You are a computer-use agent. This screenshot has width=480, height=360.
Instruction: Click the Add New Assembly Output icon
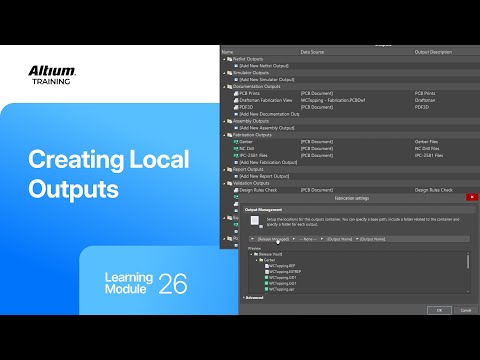(236, 128)
